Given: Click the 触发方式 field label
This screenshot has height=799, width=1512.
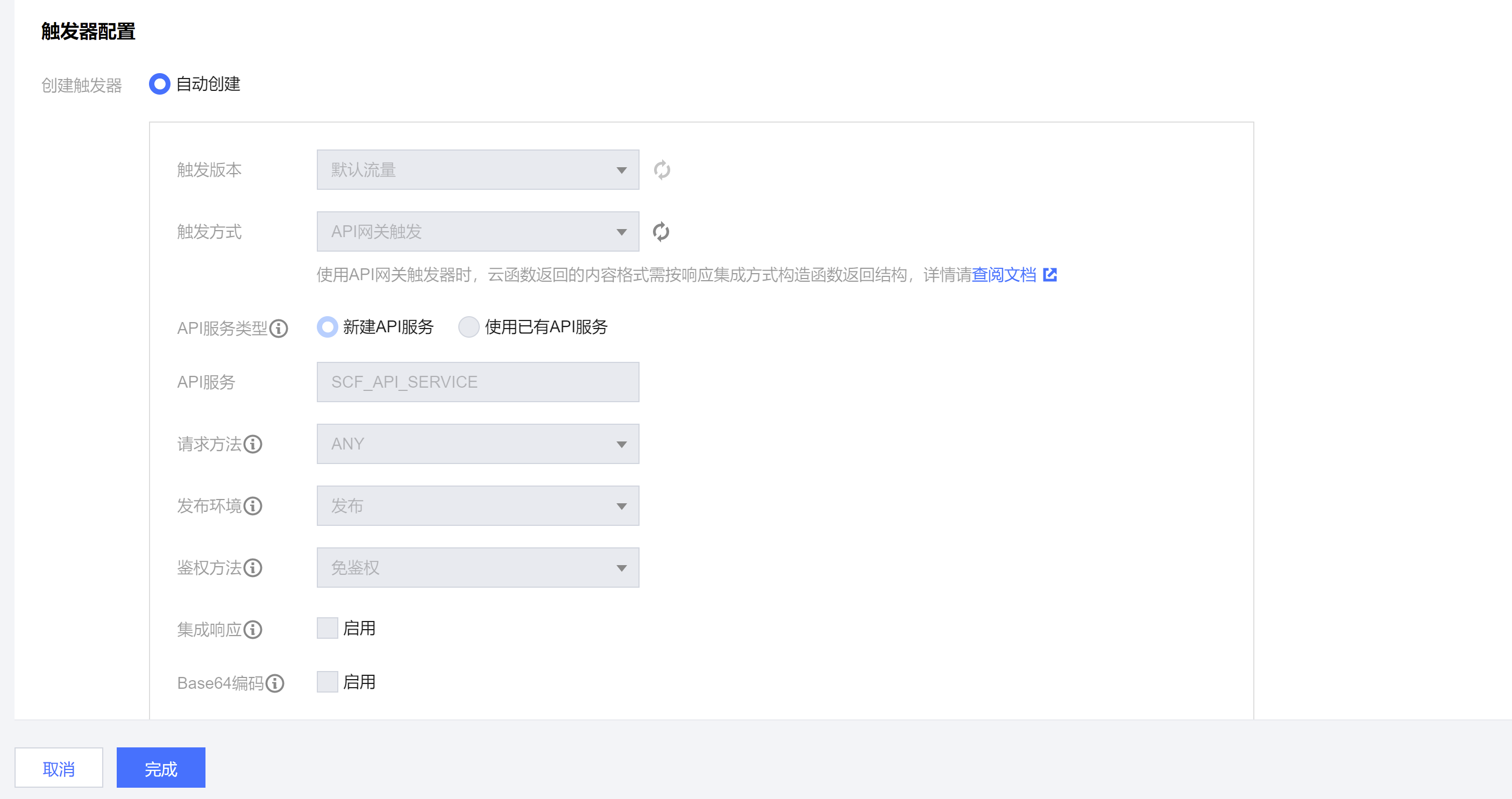Looking at the screenshot, I should 210,232.
